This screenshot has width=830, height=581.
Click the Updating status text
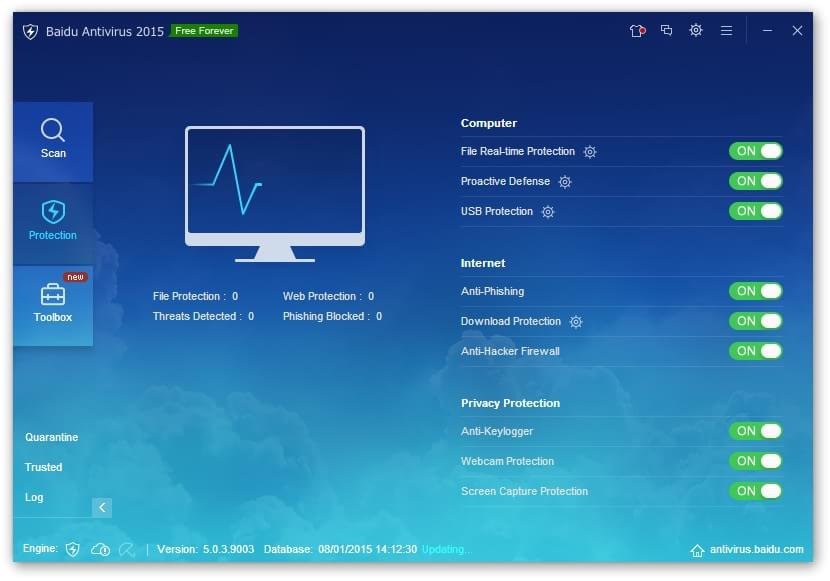446,550
